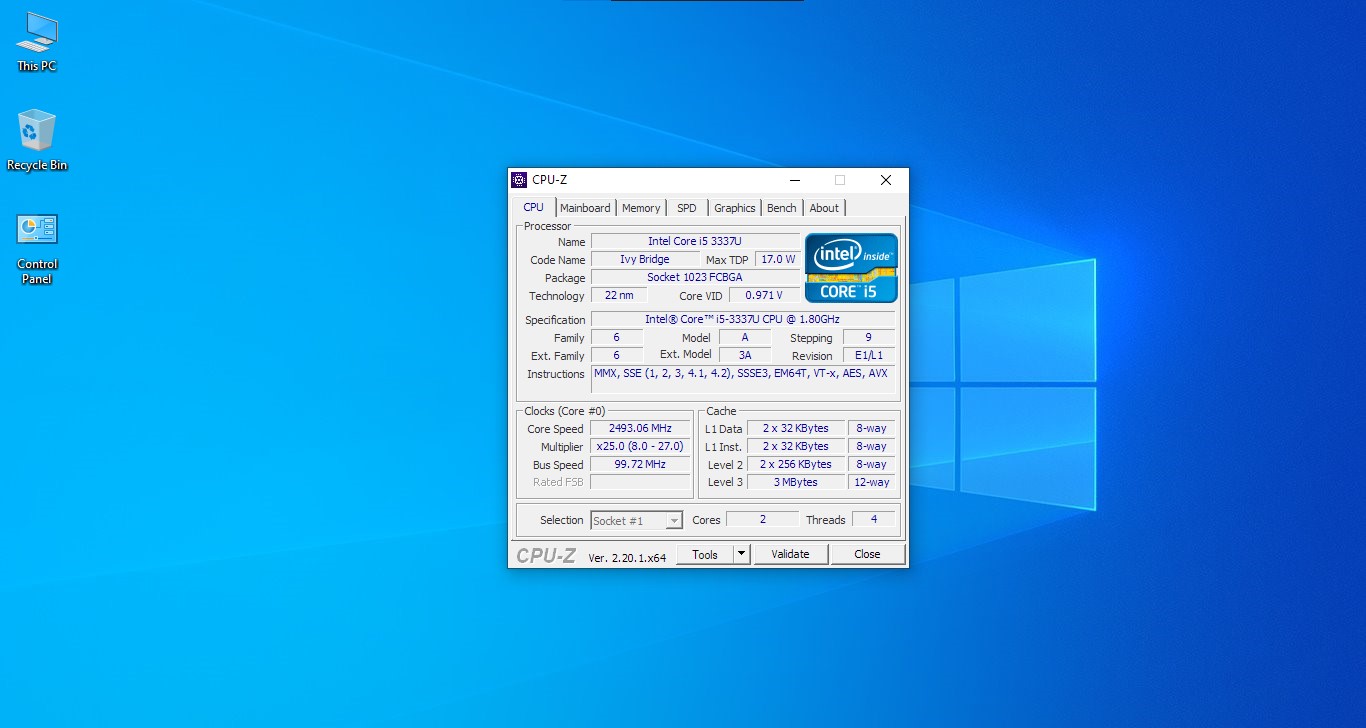Viewport: 1366px width, 728px height.
Task: Select the CPU tab
Action: pos(534,207)
